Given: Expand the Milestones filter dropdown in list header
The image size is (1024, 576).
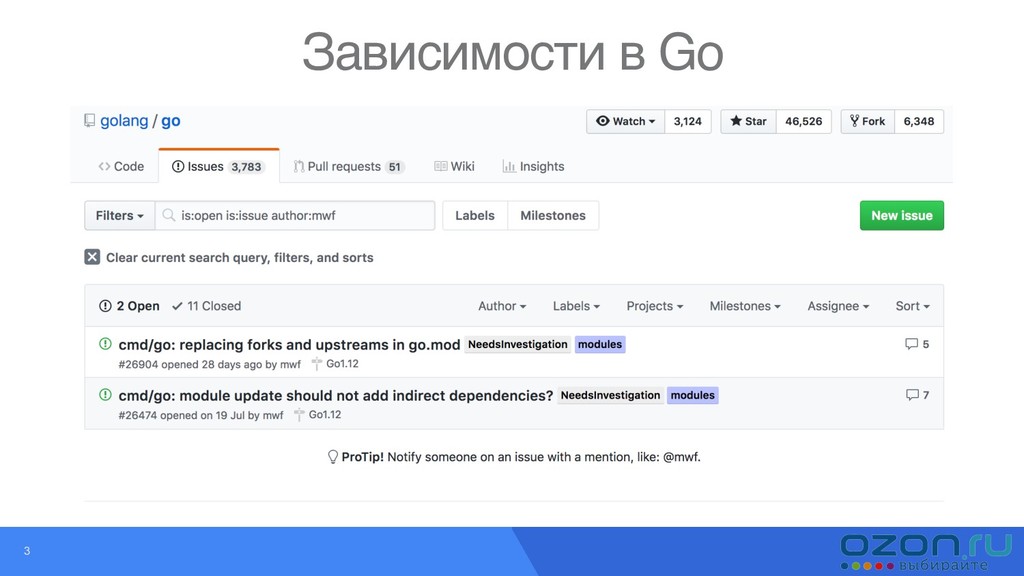Looking at the screenshot, I should (x=745, y=306).
